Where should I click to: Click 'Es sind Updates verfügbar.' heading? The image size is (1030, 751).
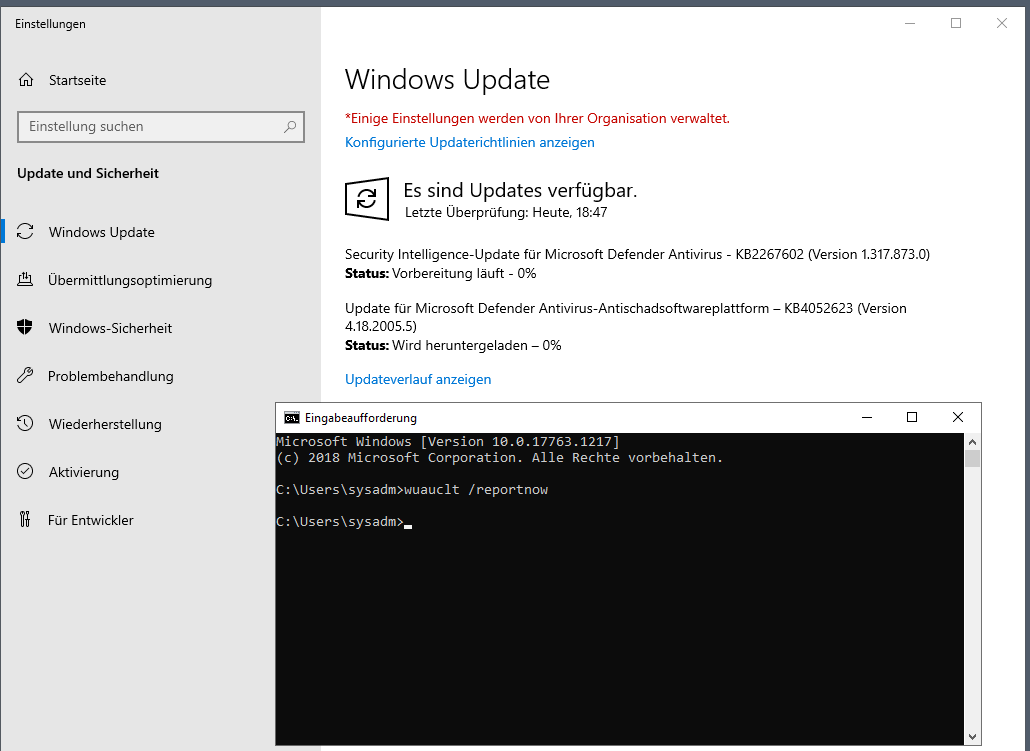click(520, 191)
